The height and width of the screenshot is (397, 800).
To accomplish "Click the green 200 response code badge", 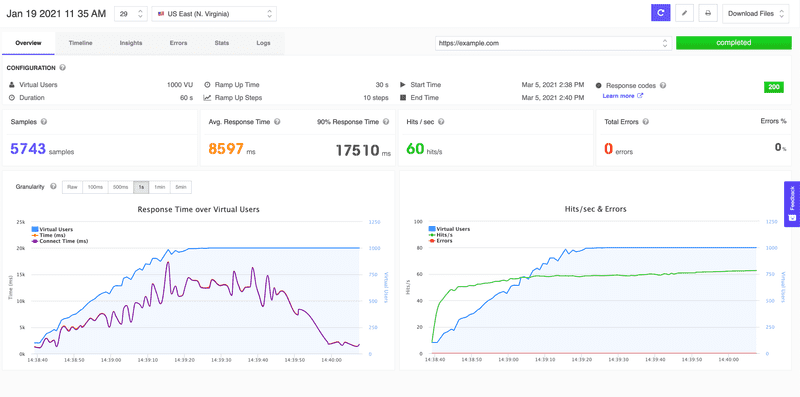I will (773, 87).
